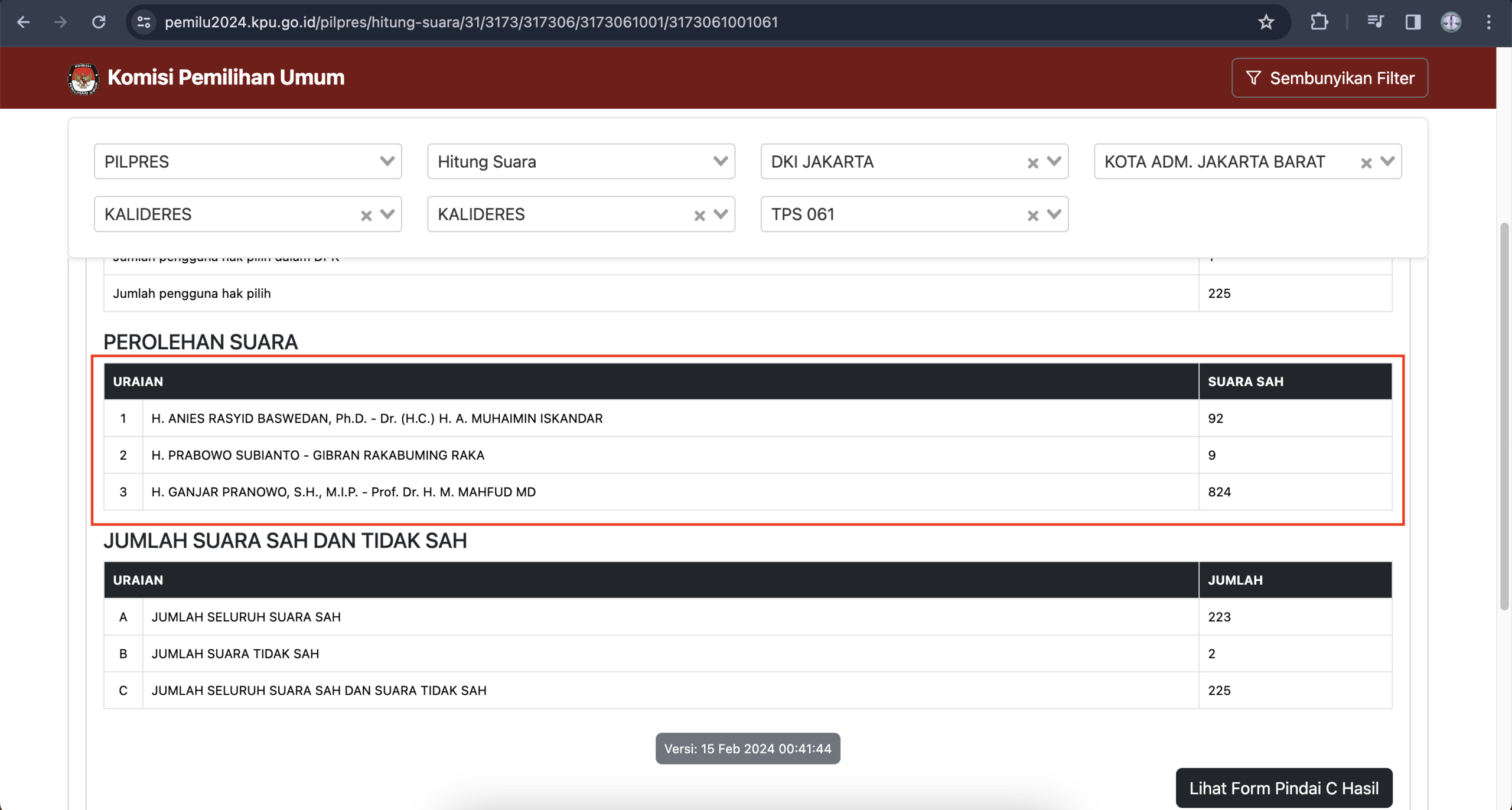
Task: Click Lihat Form Pindai C Hasil button
Action: (1283, 788)
